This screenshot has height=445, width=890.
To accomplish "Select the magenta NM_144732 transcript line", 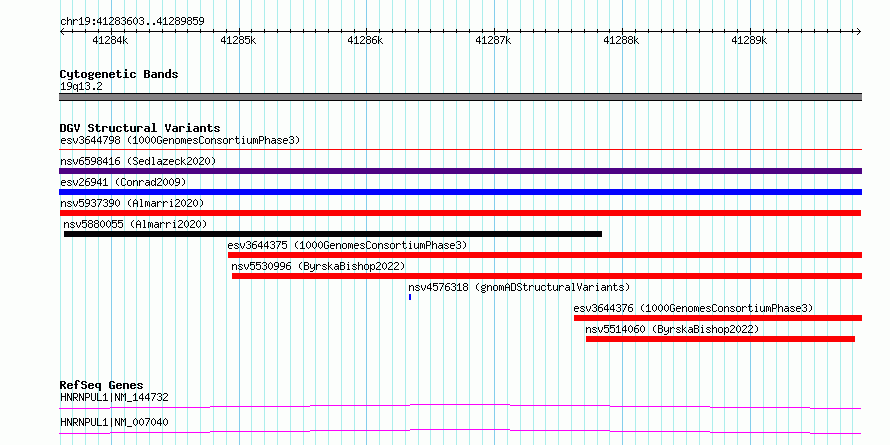I will click(x=460, y=406).
